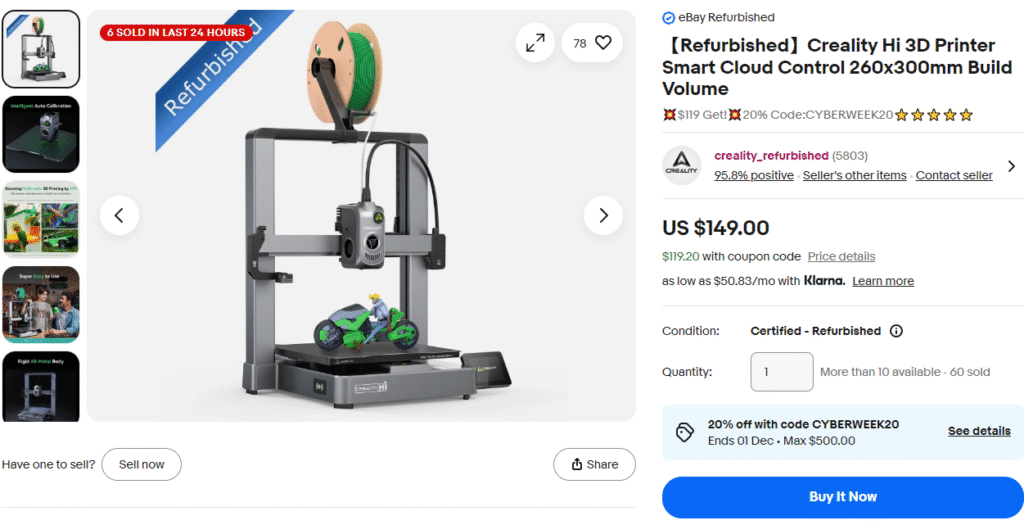Select the Rigid All-Metal Body thumbnail
Viewport: 1024px width, 525px height.
[x=41, y=387]
